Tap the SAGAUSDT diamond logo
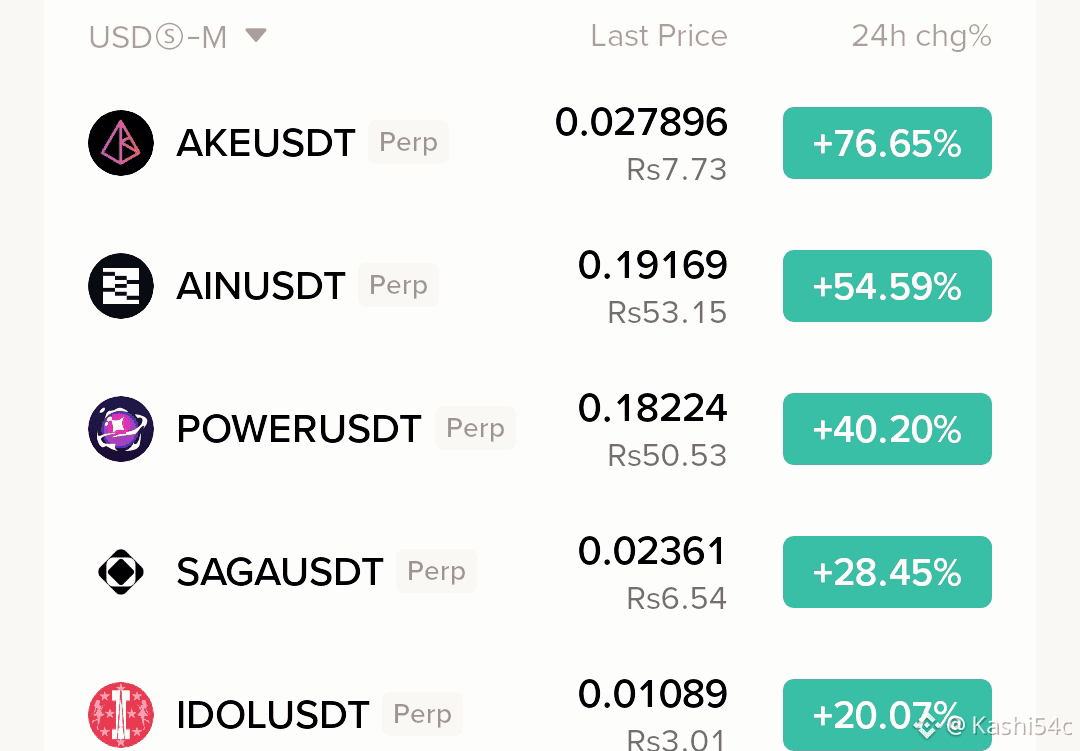1080x751 pixels. [x=121, y=572]
